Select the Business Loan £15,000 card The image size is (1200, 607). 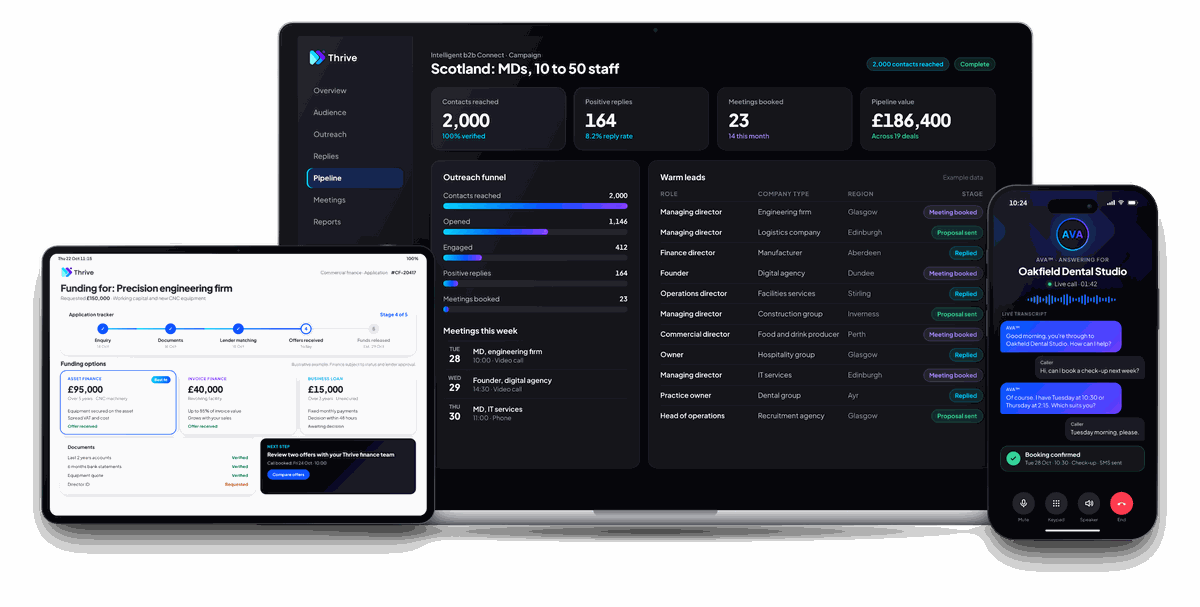[357, 403]
